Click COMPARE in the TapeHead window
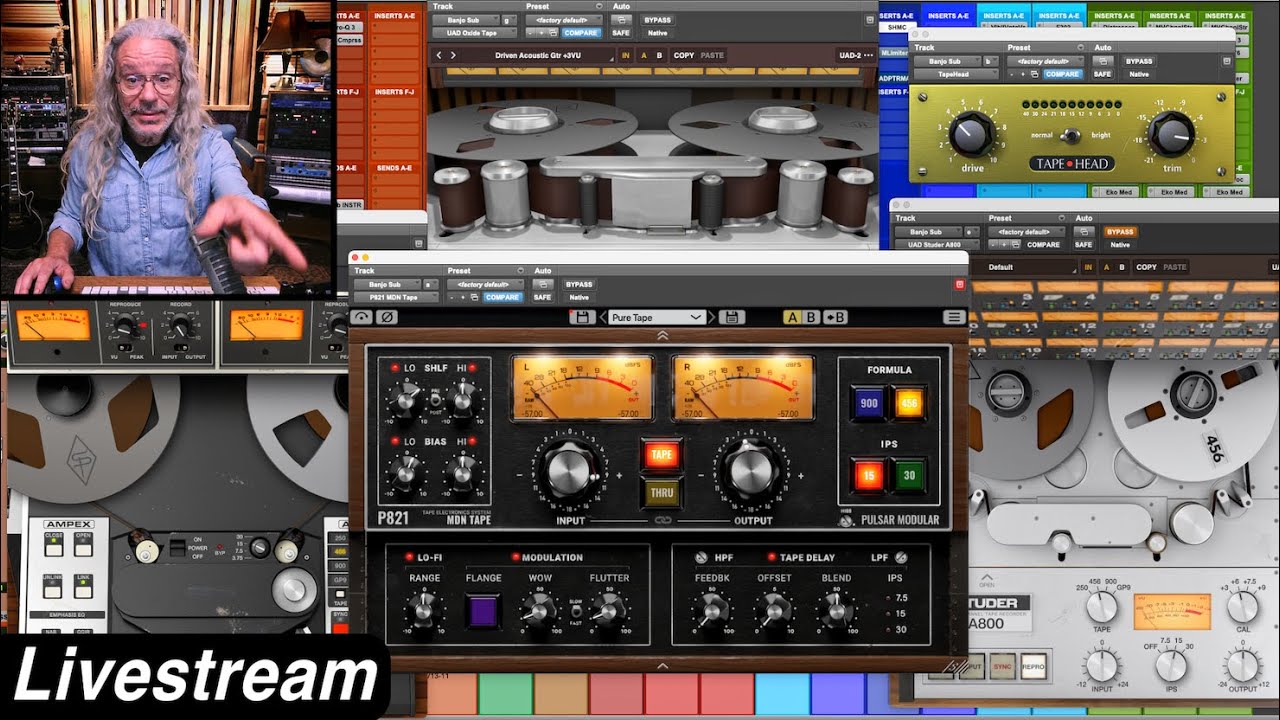1280x720 pixels. pyautogui.click(x=1062, y=74)
